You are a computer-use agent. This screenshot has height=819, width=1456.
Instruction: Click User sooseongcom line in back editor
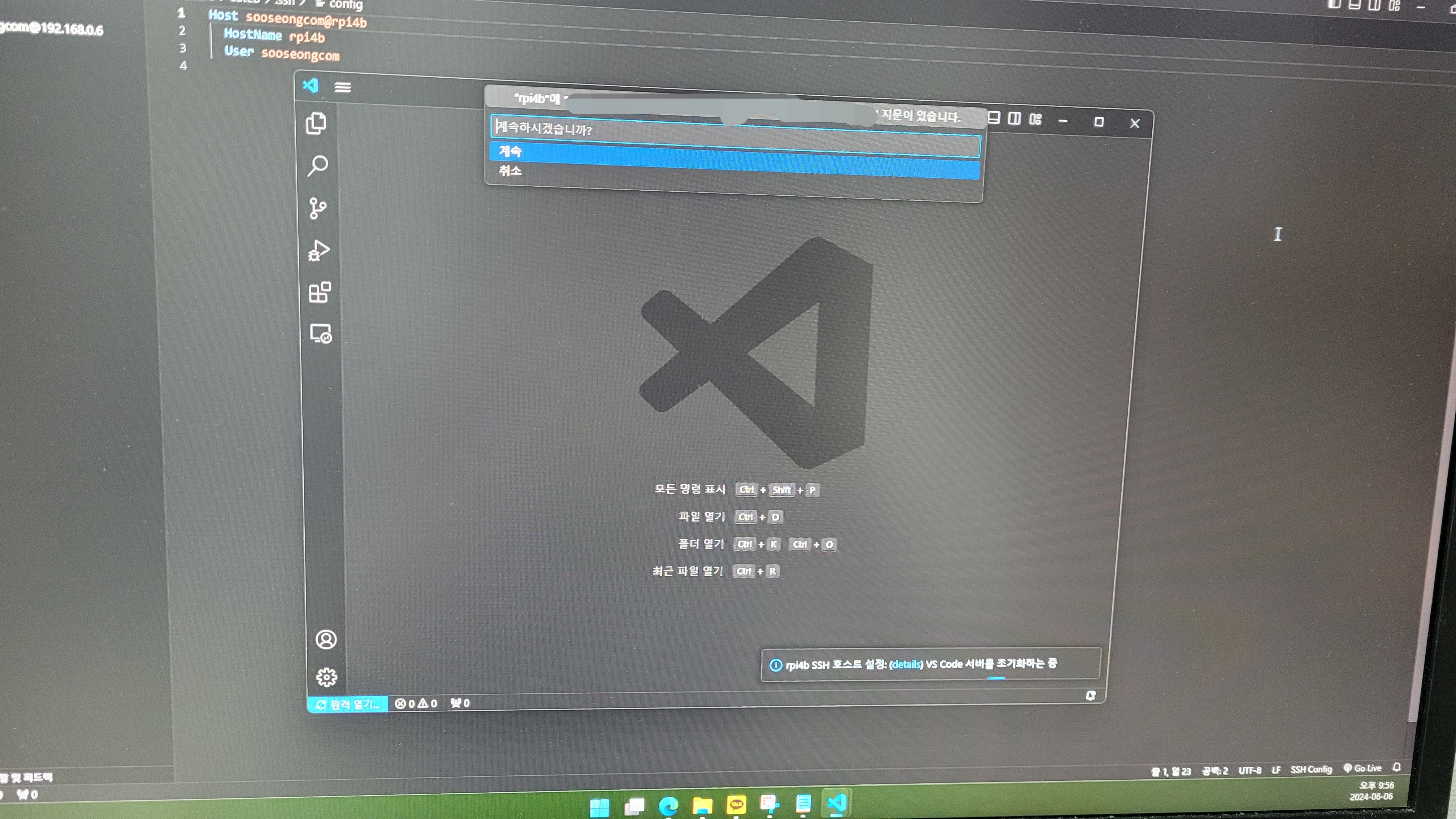pyautogui.click(x=281, y=53)
